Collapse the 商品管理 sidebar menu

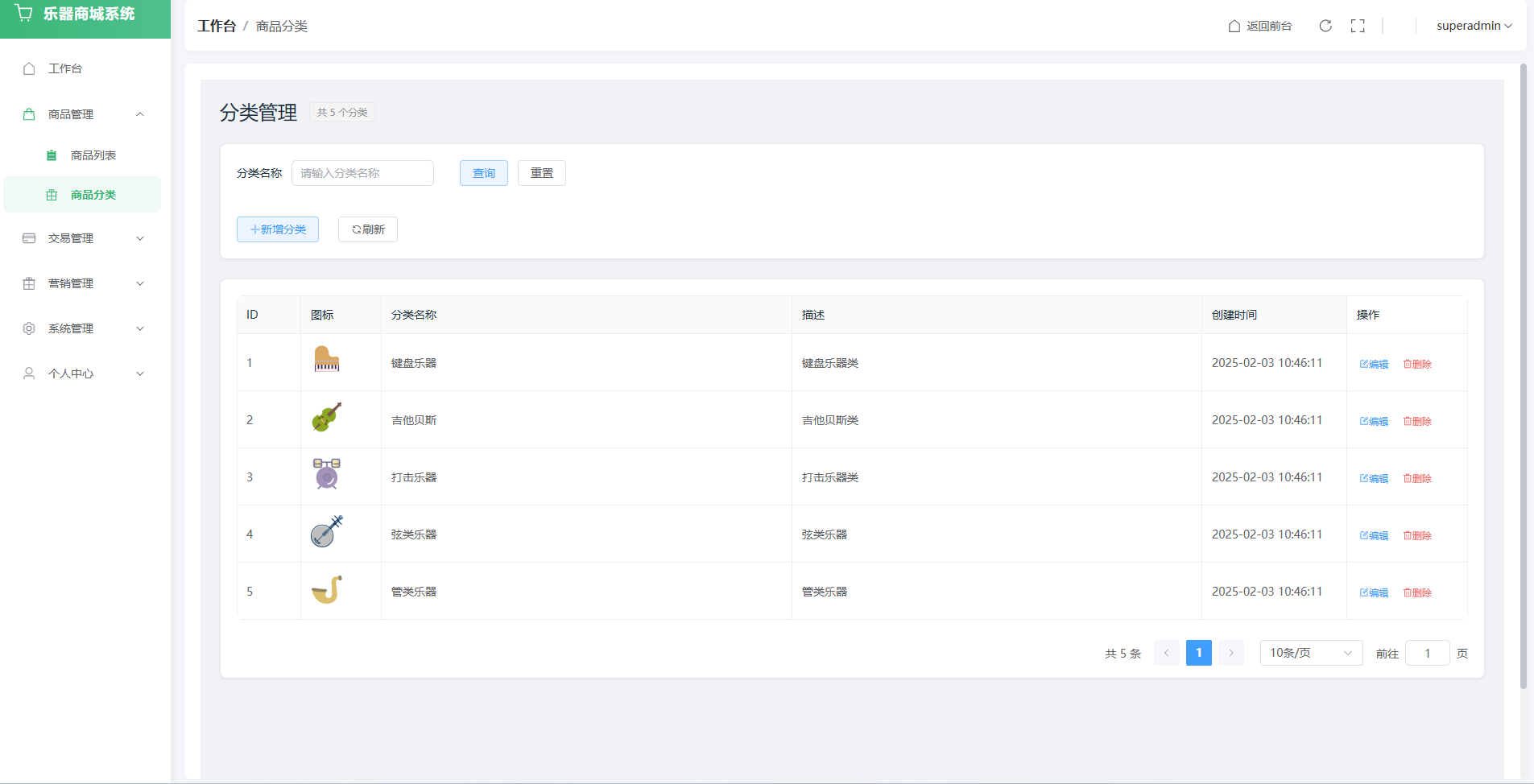tap(85, 114)
